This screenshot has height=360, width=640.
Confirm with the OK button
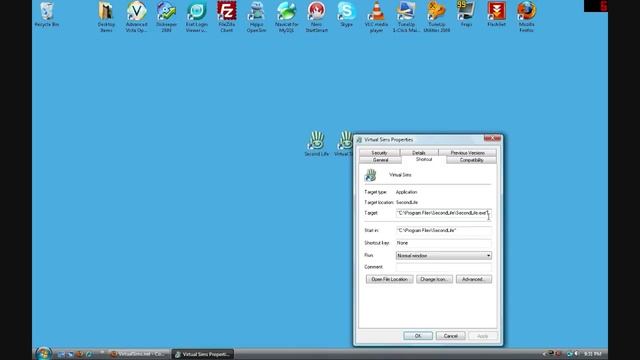[418, 336]
